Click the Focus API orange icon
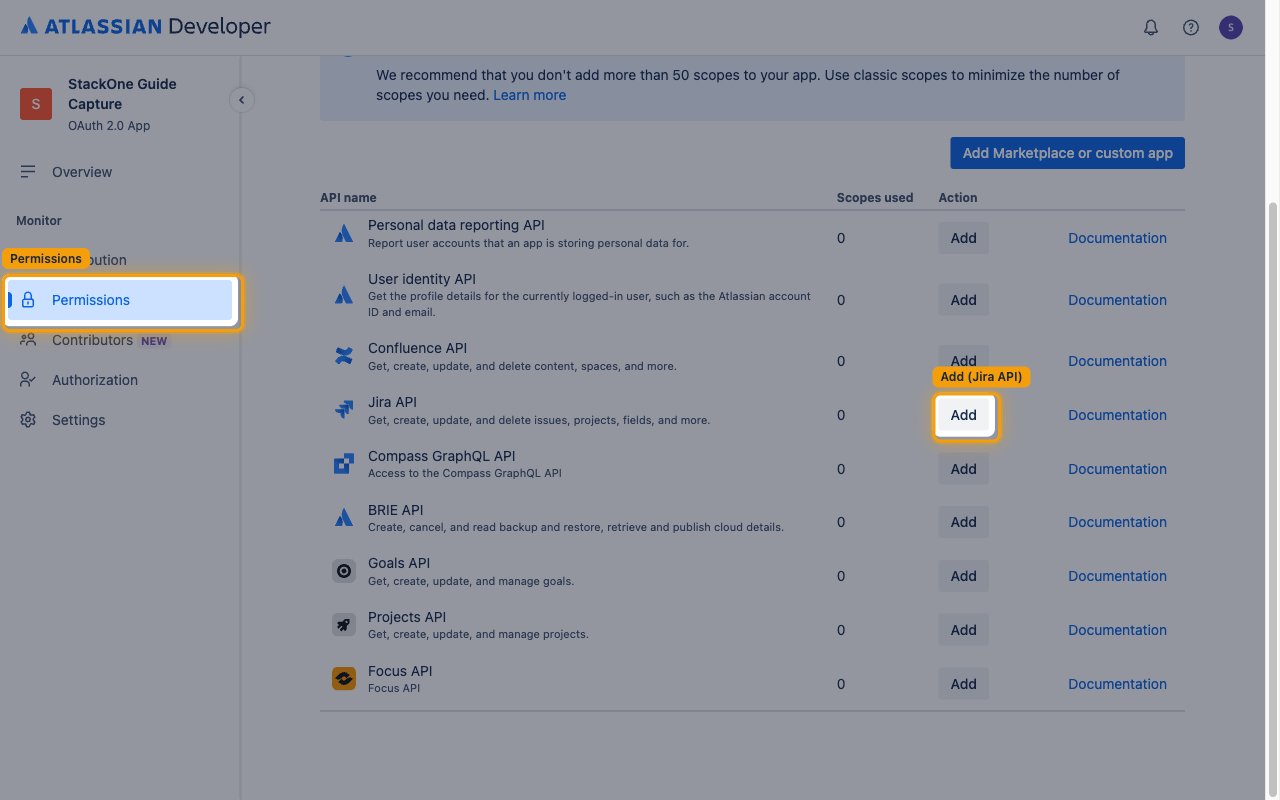Viewport: 1280px width, 800px height. [x=344, y=679]
